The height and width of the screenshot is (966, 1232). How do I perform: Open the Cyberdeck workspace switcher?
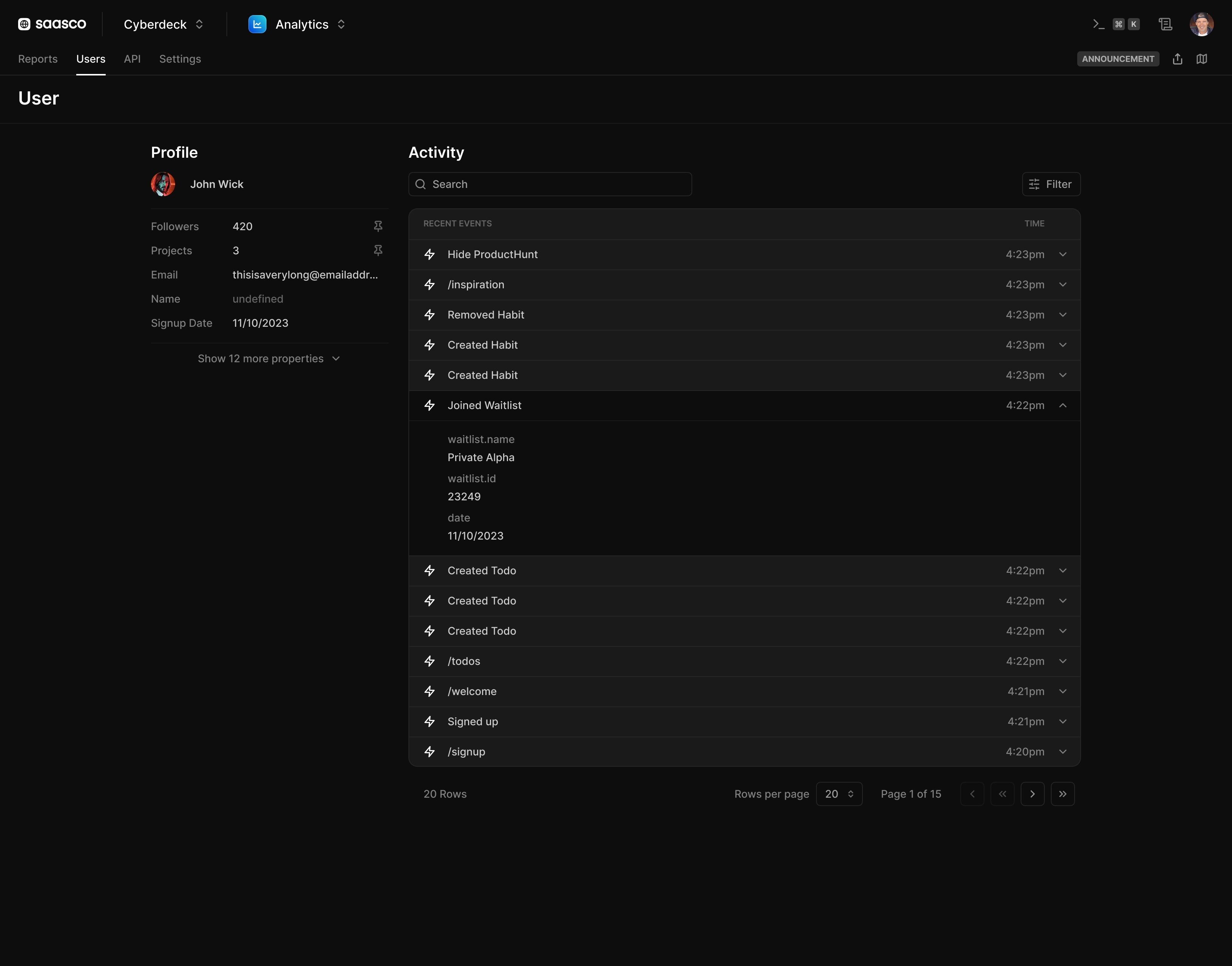coord(163,24)
